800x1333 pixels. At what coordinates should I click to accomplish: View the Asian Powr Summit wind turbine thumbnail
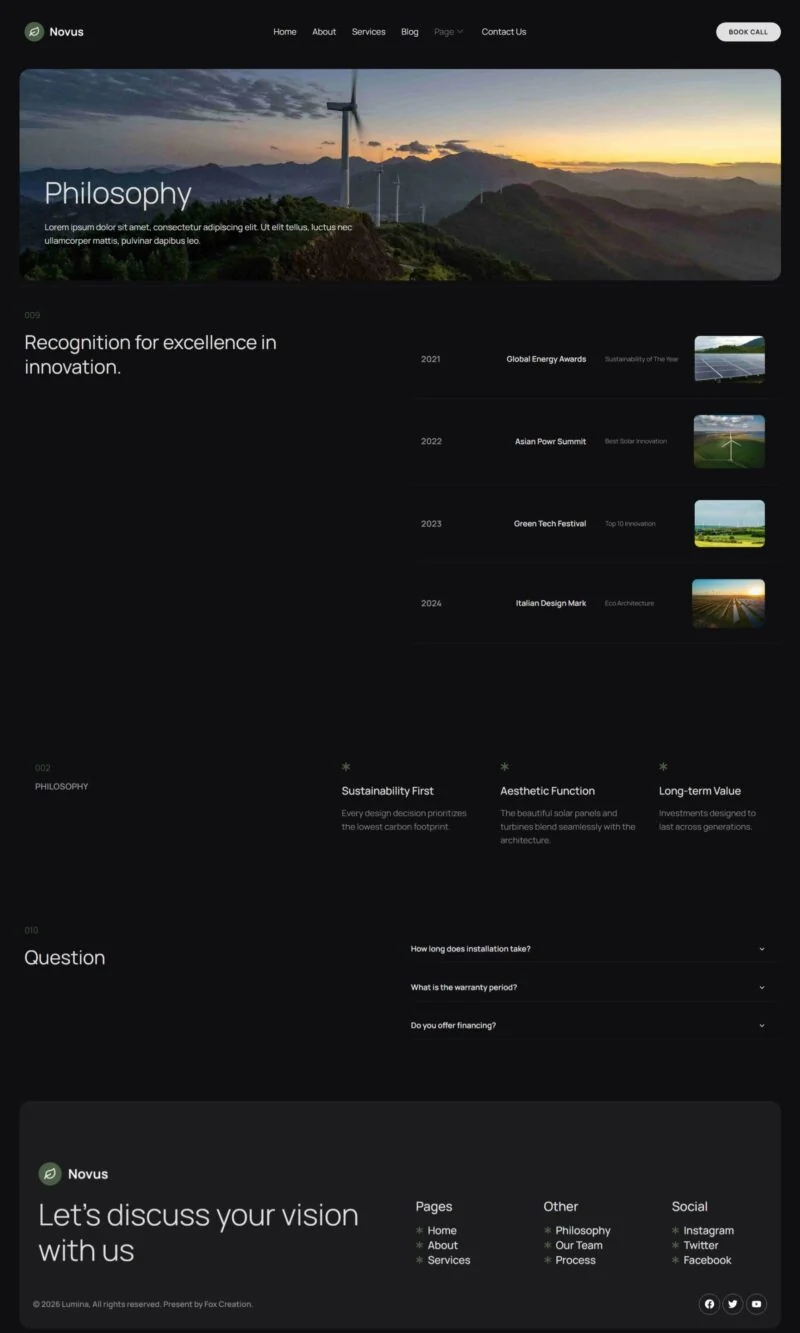click(730, 441)
